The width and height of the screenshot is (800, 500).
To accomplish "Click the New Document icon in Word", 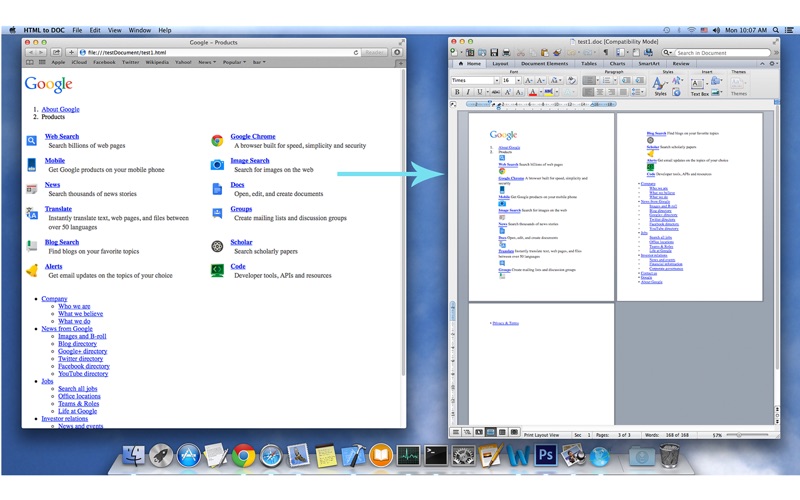I will point(454,53).
